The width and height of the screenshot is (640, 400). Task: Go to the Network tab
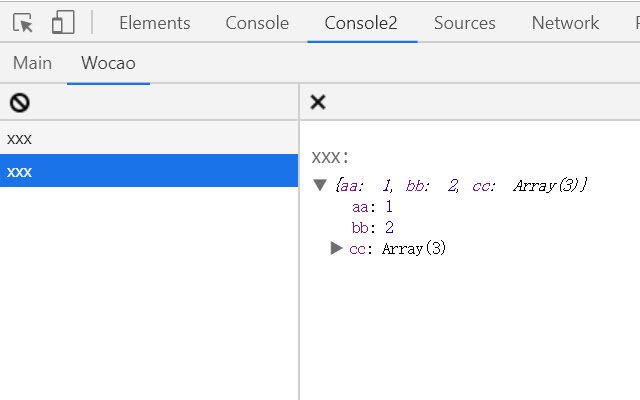(565, 23)
